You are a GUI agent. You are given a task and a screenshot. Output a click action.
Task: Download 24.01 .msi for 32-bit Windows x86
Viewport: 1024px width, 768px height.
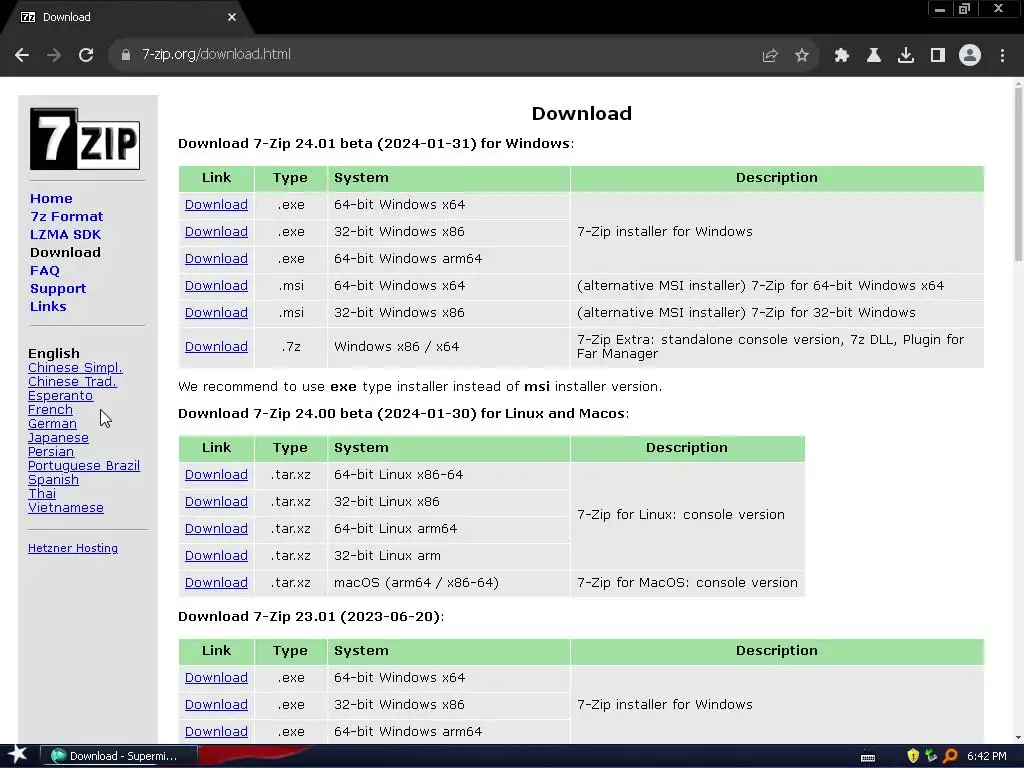click(216, 313)
